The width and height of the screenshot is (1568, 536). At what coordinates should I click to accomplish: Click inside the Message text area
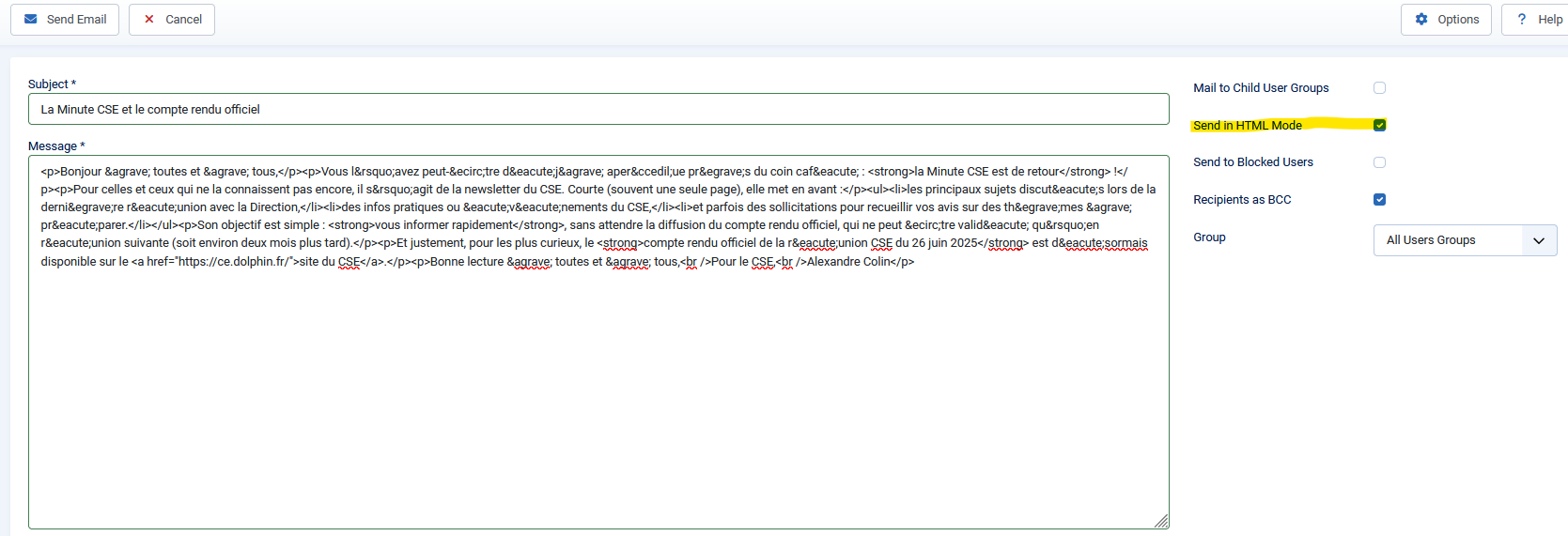point(598,394)
